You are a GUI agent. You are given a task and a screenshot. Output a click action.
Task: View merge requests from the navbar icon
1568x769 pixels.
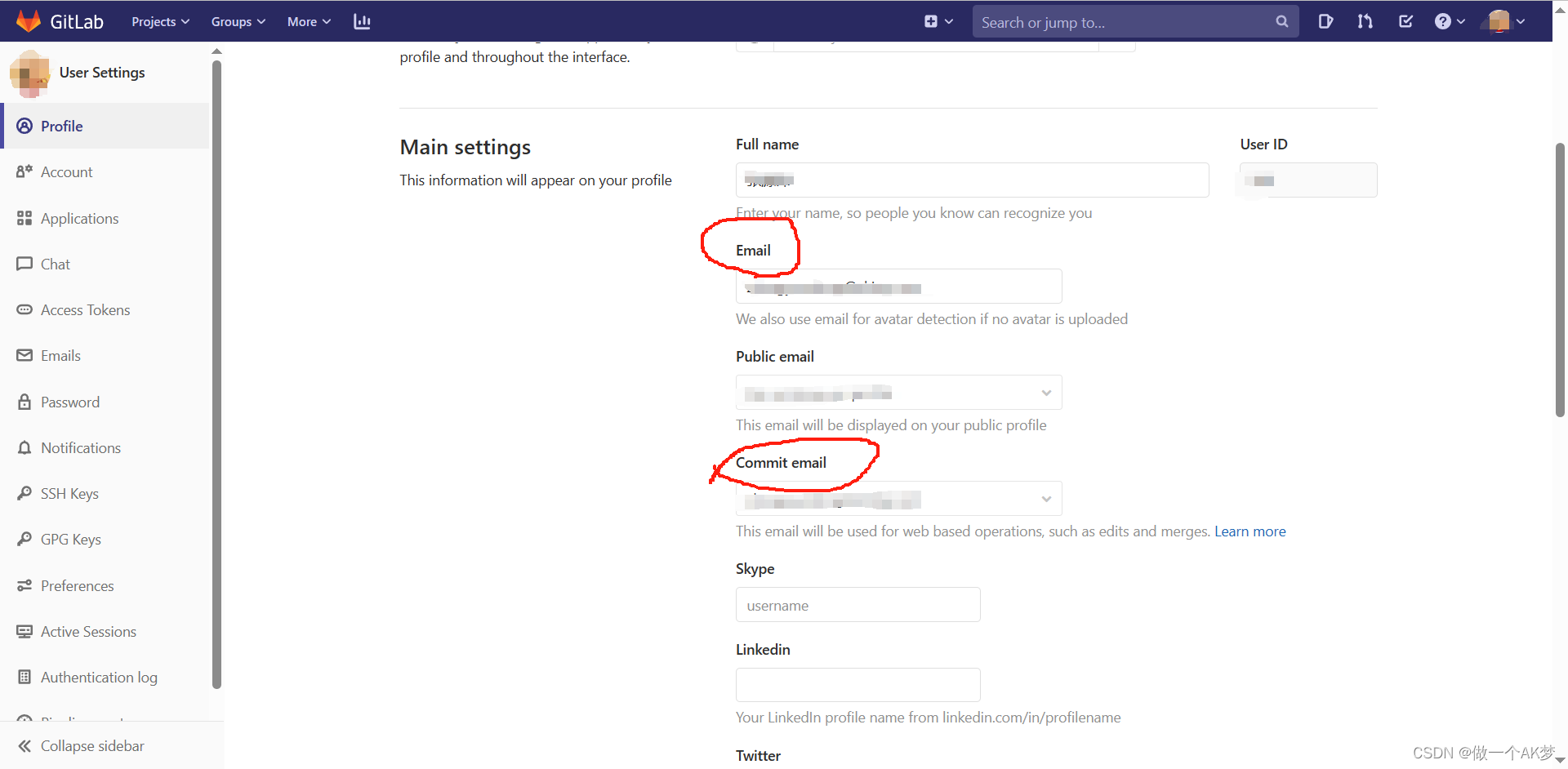(1365, 21)
